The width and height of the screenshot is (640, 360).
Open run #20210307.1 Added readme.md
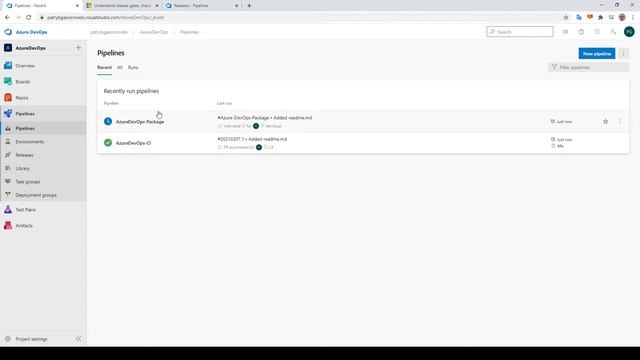pos(252,139)
